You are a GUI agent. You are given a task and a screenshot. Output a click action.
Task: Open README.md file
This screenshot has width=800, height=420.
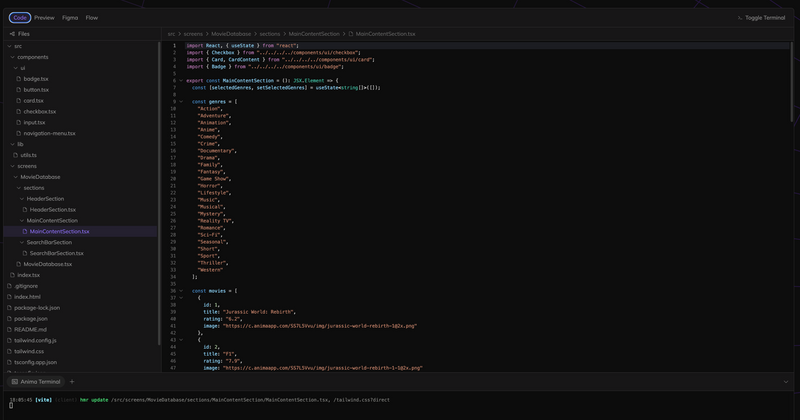coord(30,330)
